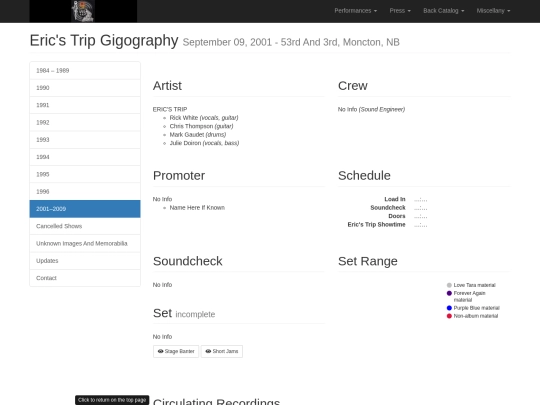Click the site logo in the navbar

pos(83,11)
